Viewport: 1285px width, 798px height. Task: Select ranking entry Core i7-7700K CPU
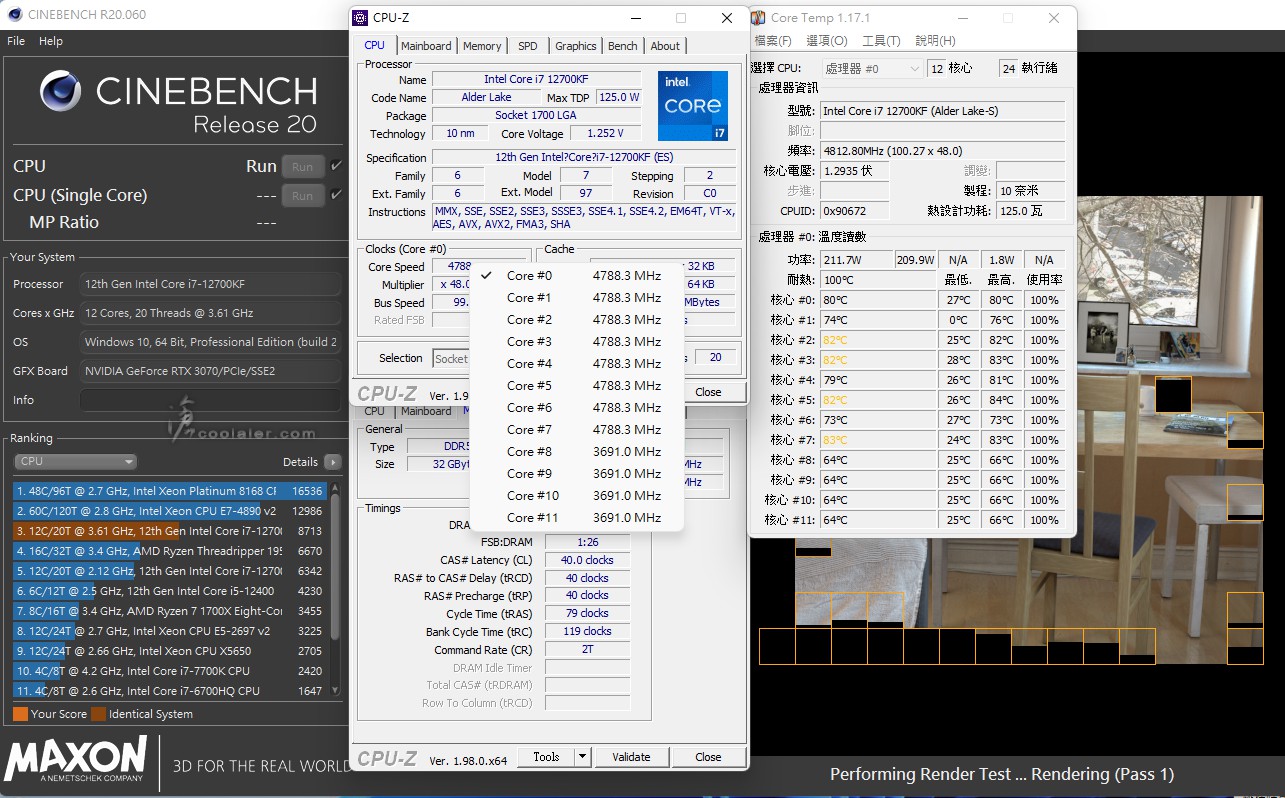pos(169,671)
